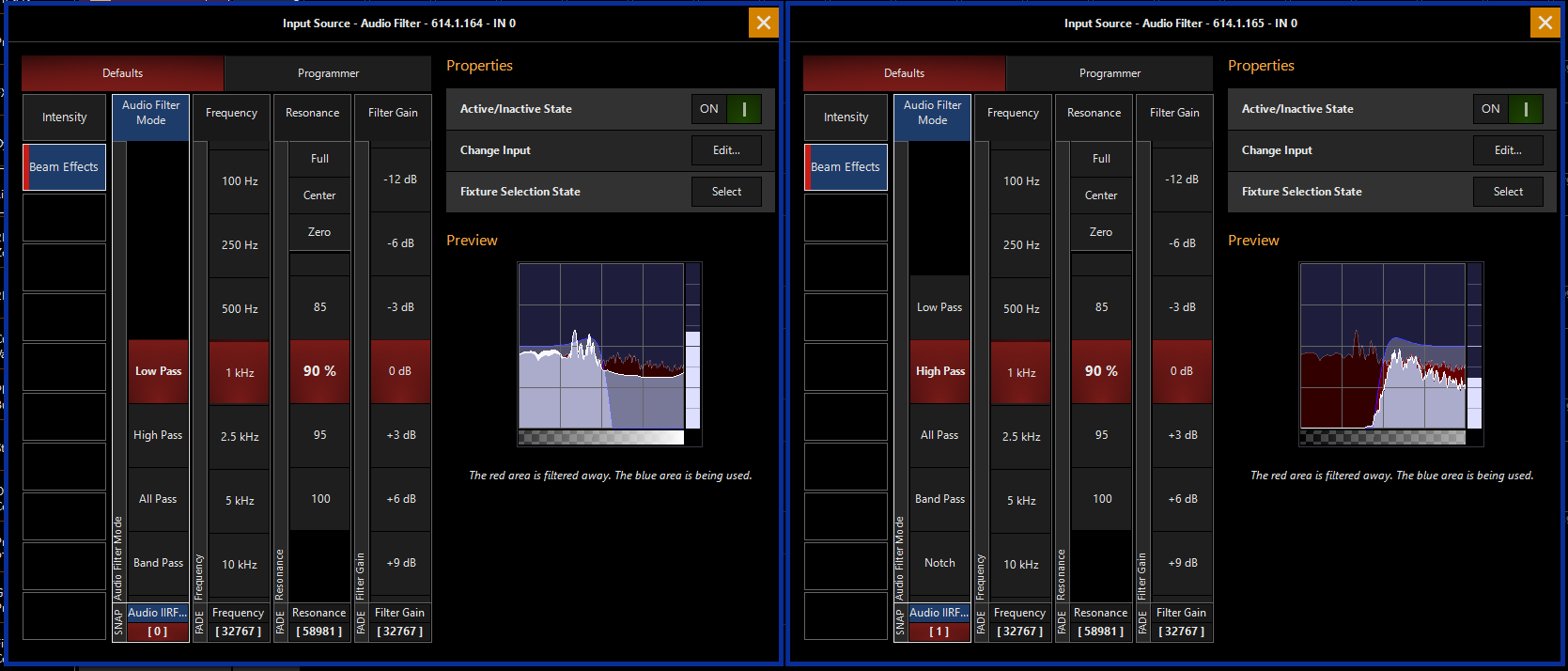Click Fixture Selection Select in 614.1.164 window

[x=726, y=192]
